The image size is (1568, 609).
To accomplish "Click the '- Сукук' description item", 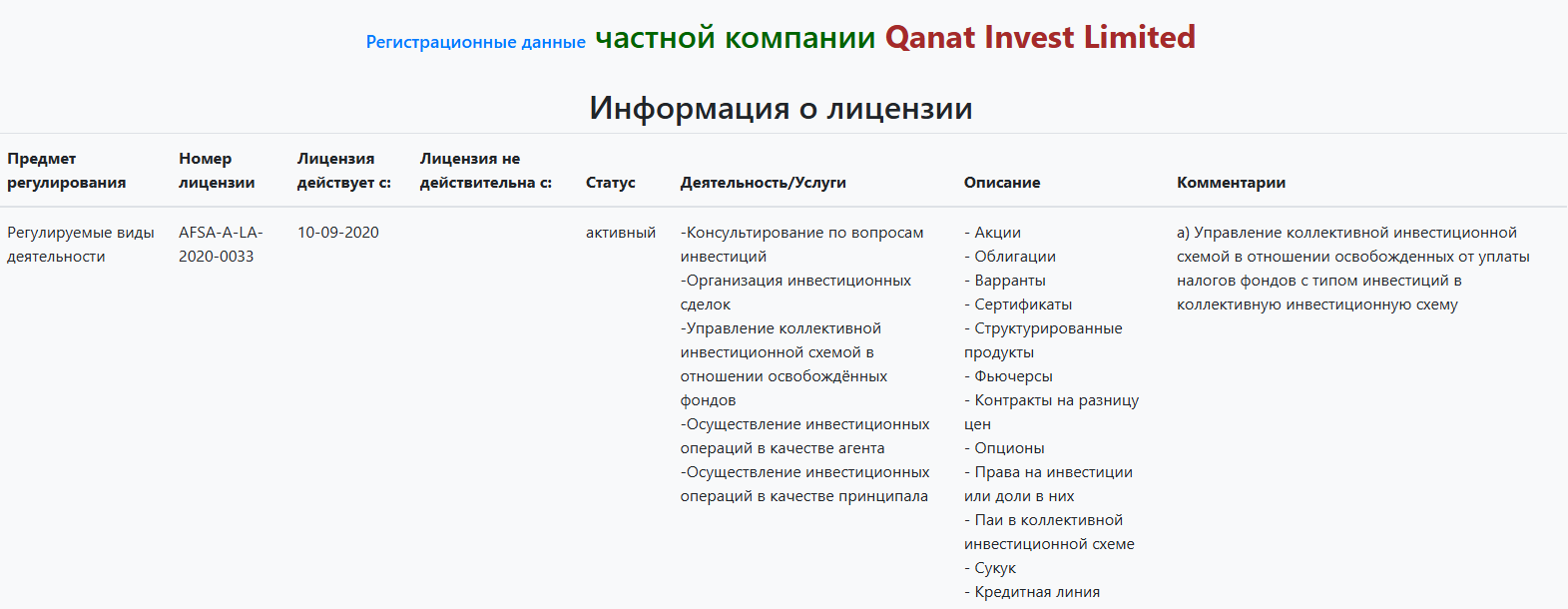I will pyautogui.click(x=990, y=568).
